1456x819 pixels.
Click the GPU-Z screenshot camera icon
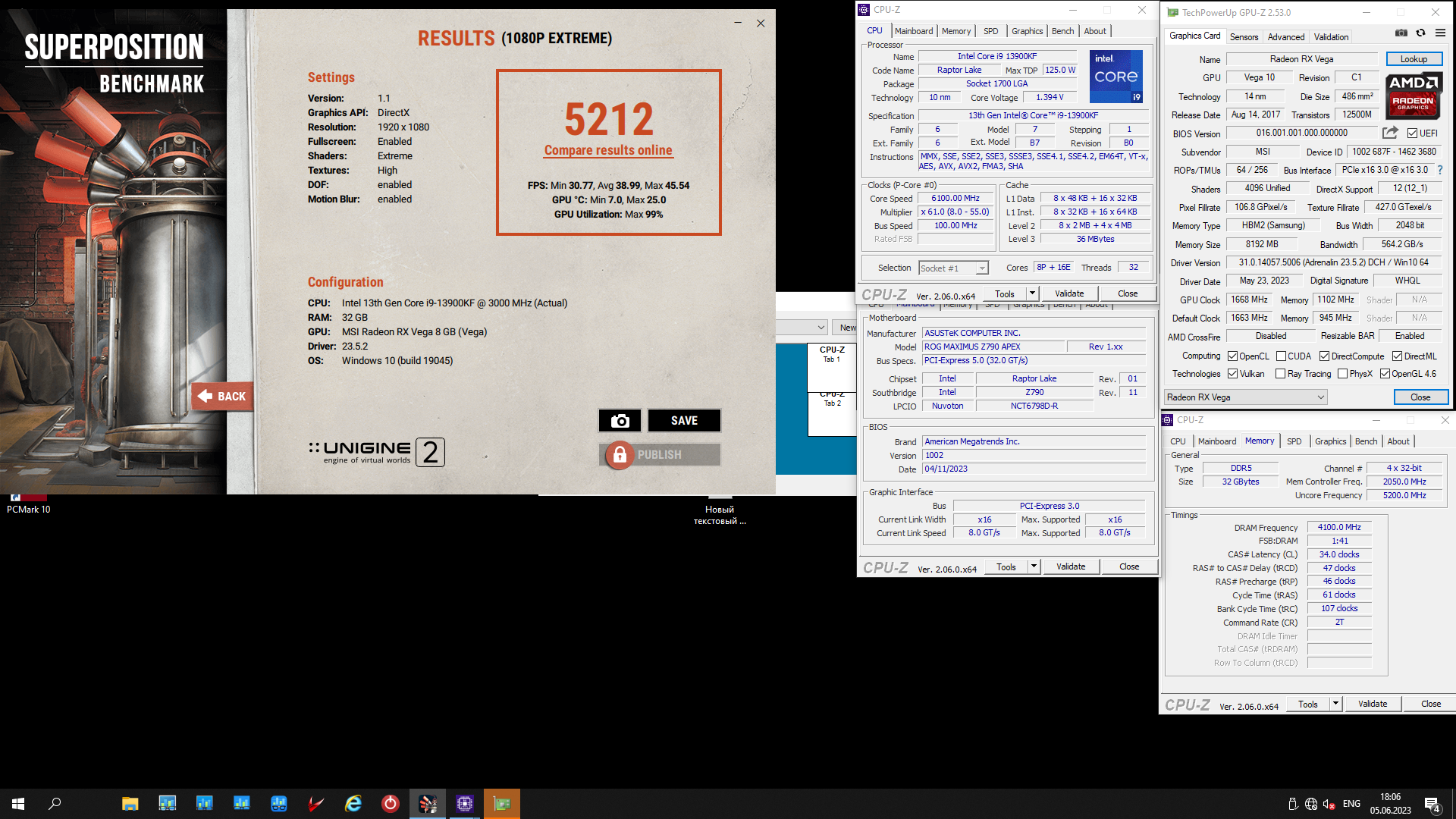pyautogui.click(x=1401, y=33)
